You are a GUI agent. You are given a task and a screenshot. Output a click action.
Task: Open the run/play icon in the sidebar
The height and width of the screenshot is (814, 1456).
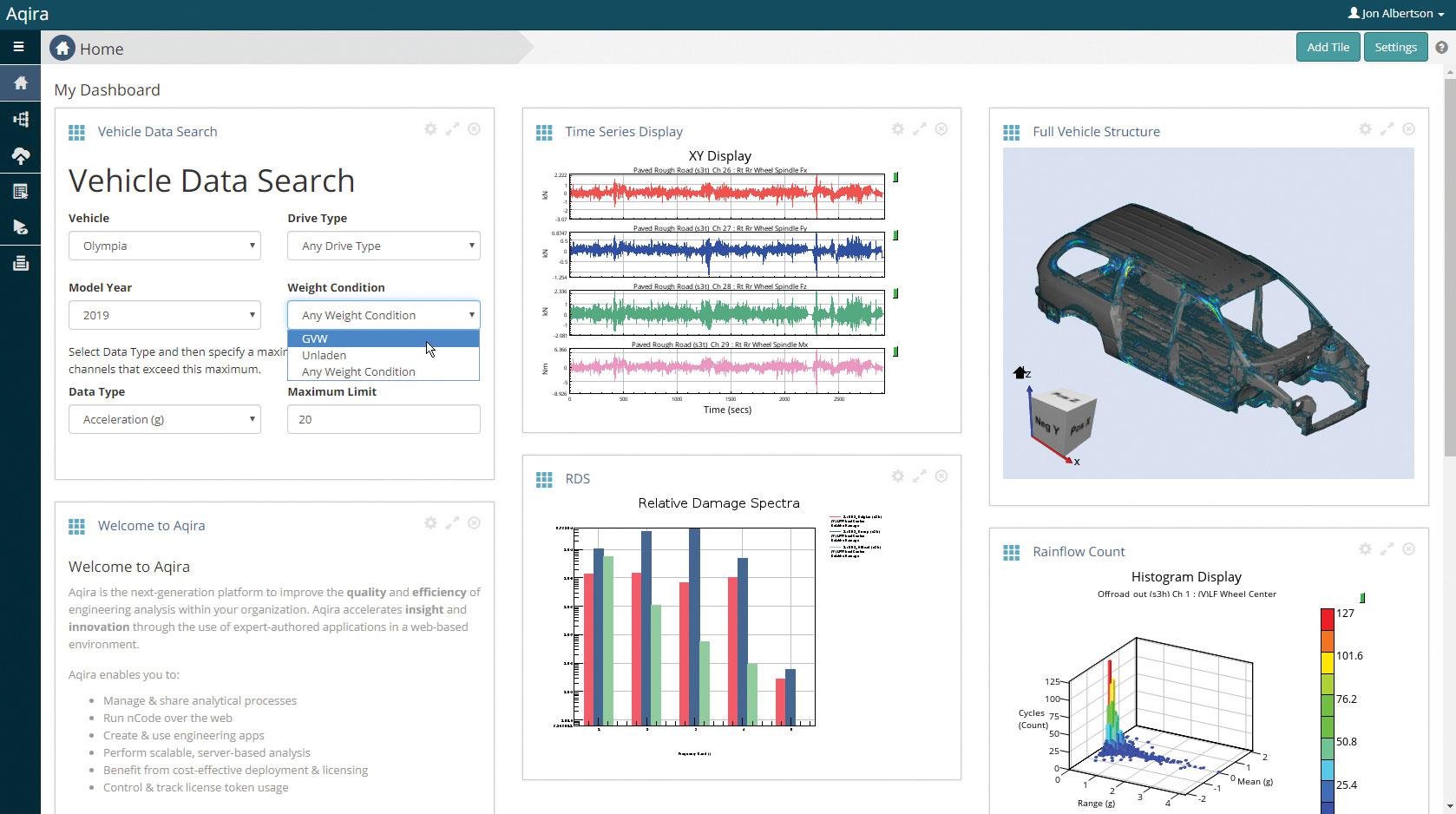[20, 227]
